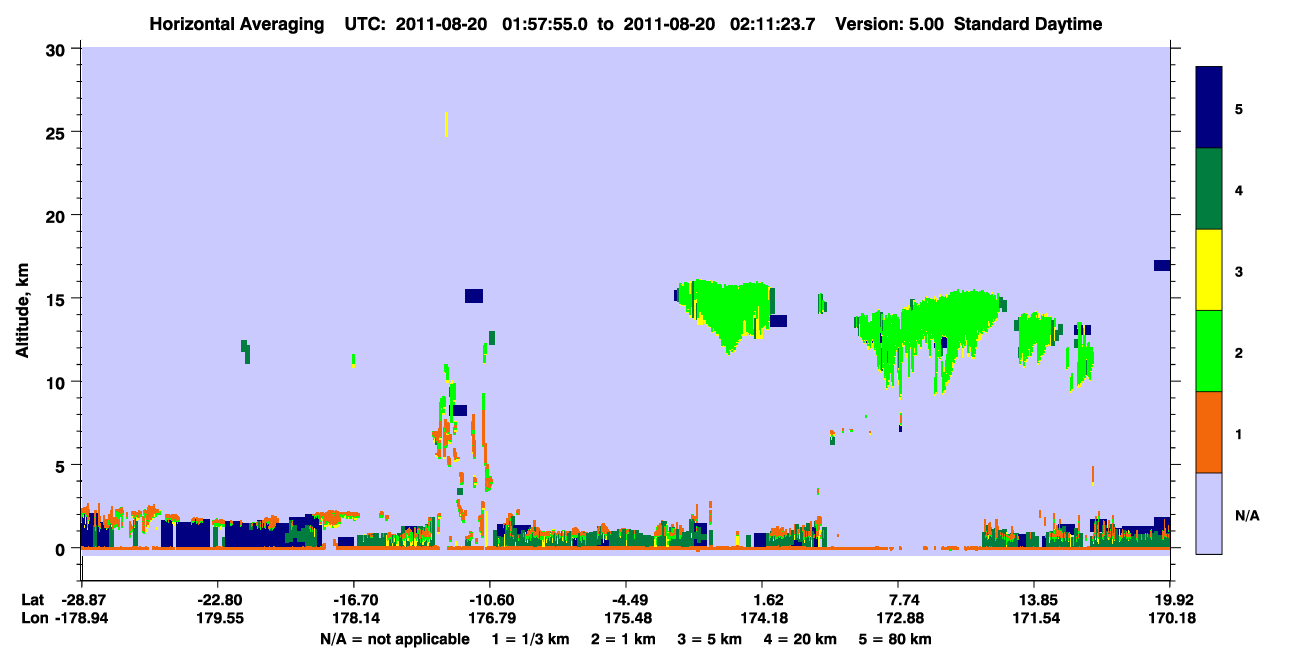The image size is (1300, 667).
Task: Click the dark blue rectangle near 17 km altitude
Action: click(1162, 265)
